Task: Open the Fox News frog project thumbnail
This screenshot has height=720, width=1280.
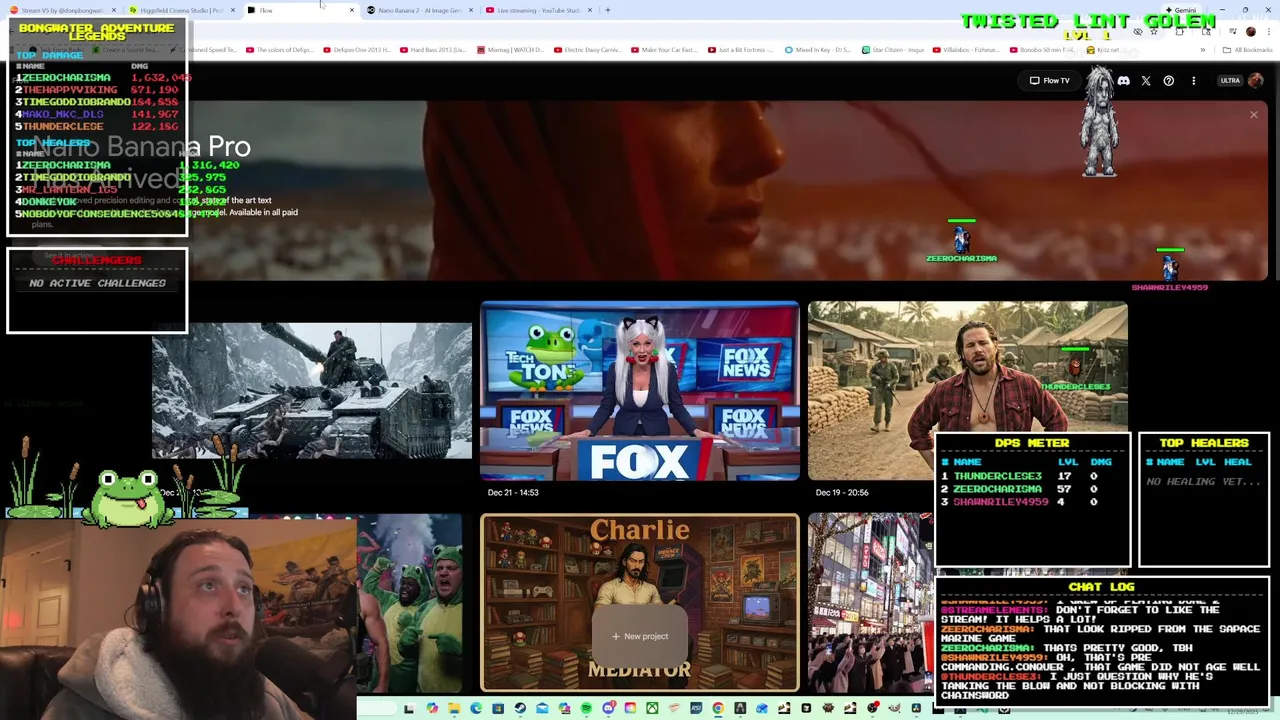Action: coord(640,390)
